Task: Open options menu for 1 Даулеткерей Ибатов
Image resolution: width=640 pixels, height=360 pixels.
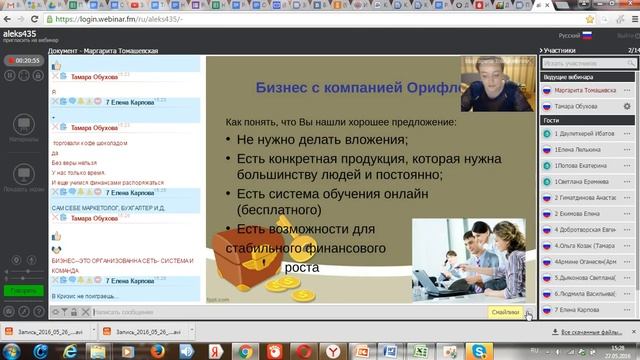Action: pos(627,134)
